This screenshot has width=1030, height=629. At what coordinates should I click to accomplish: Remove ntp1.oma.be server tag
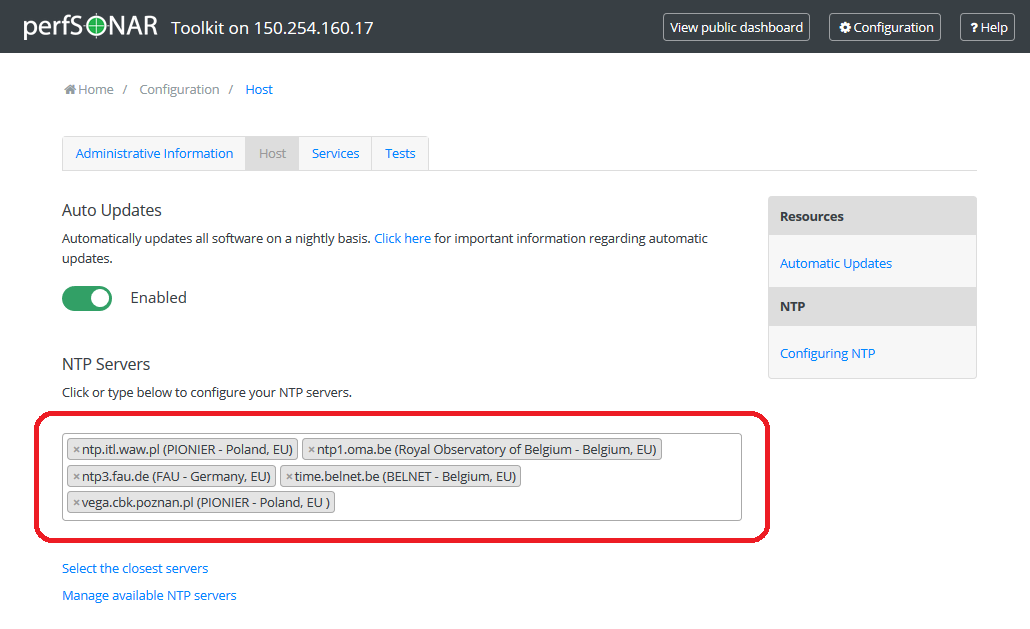(x=311, y=450)
